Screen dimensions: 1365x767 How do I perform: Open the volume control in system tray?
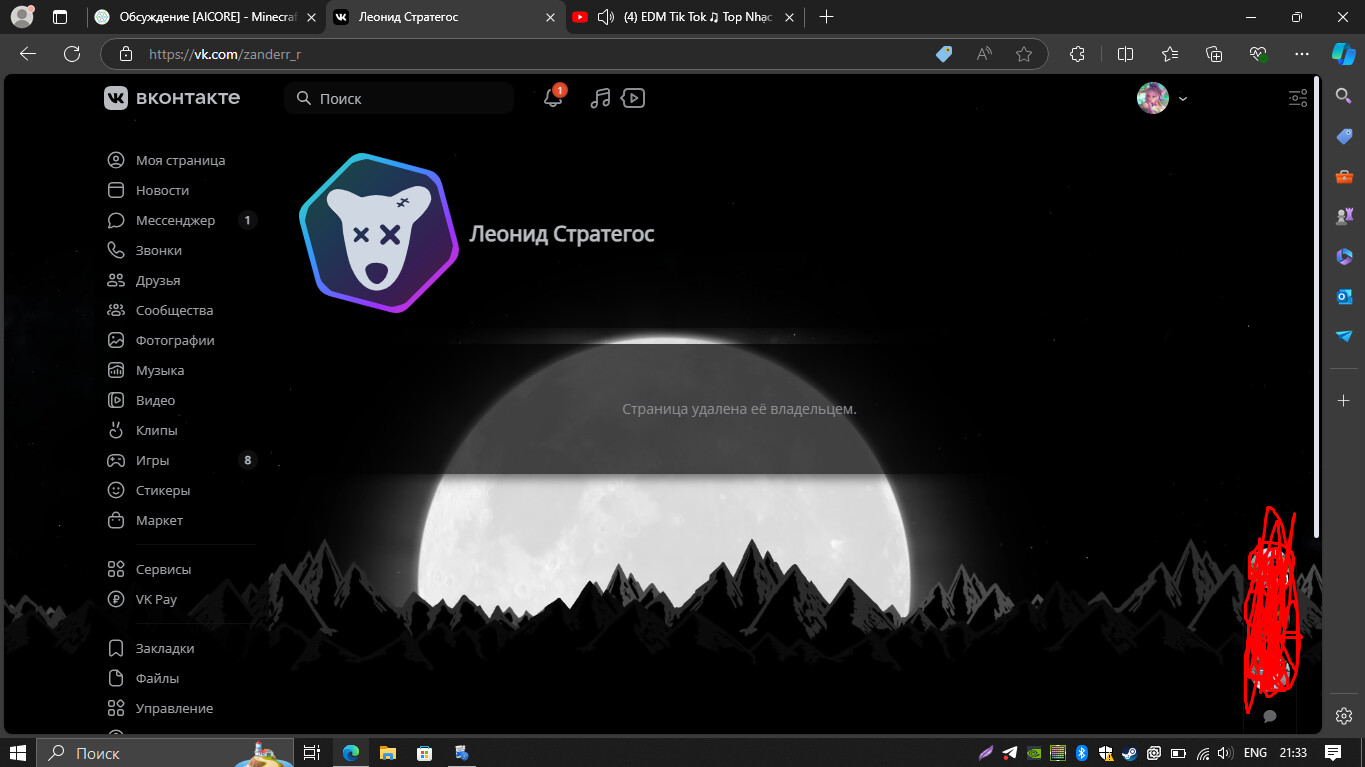[1224, 753]
